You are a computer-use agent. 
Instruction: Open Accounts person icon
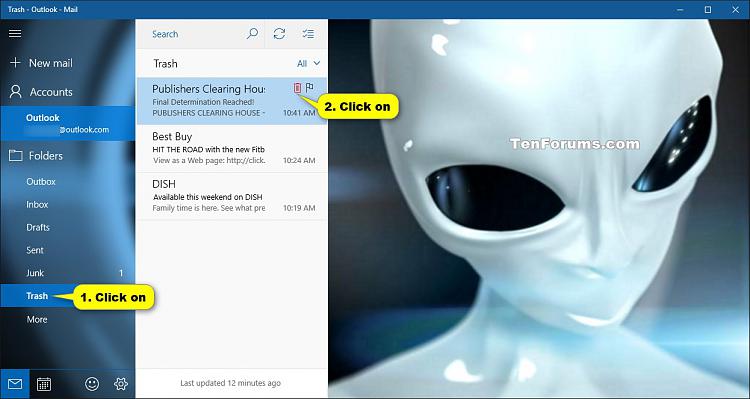(x=15, y=91)
